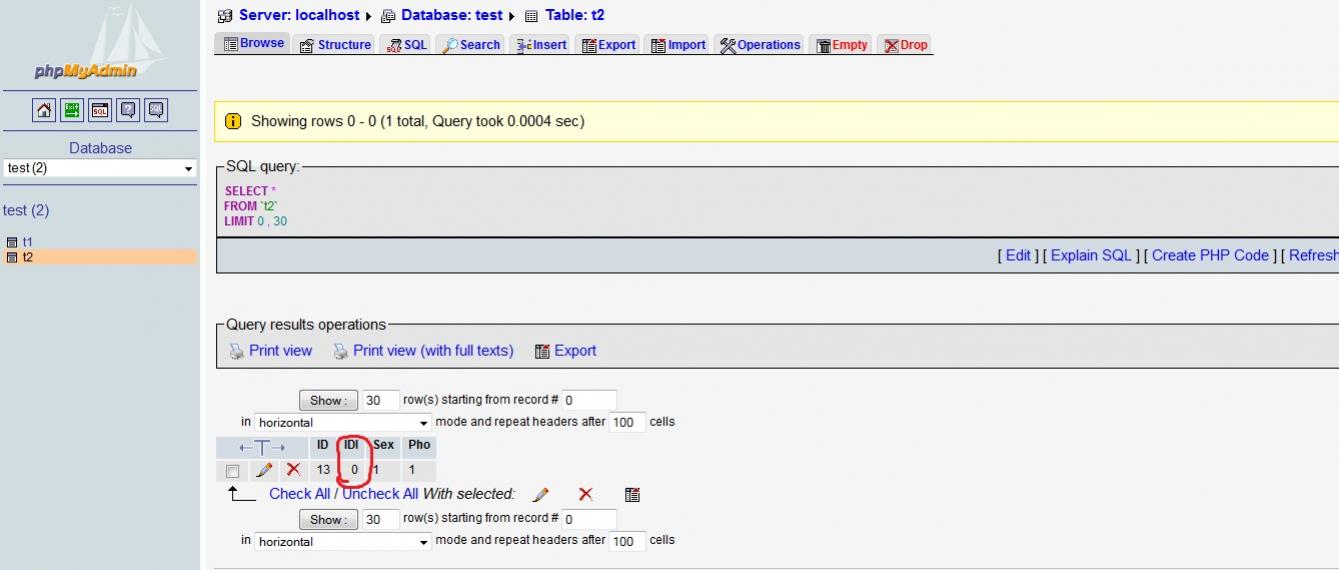Click the Pho cell value 1
The width and height of the screenshot is (1339, 570).
pos(412,469)
